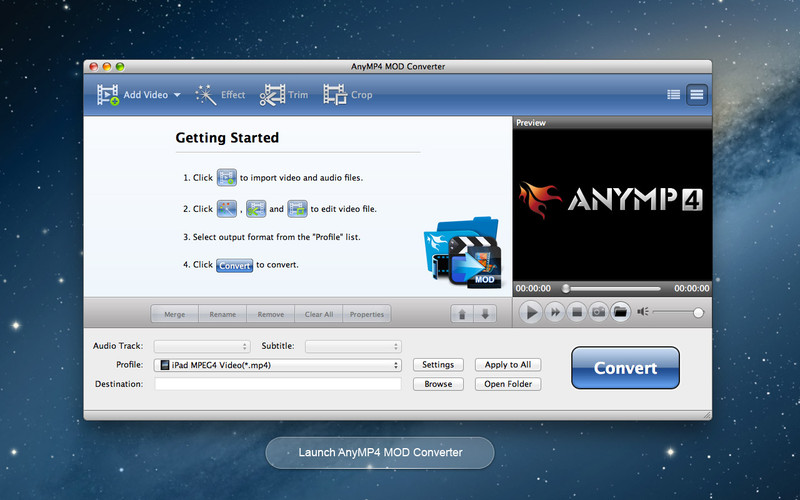Click Apply to All button

click(x=508, y=365)
